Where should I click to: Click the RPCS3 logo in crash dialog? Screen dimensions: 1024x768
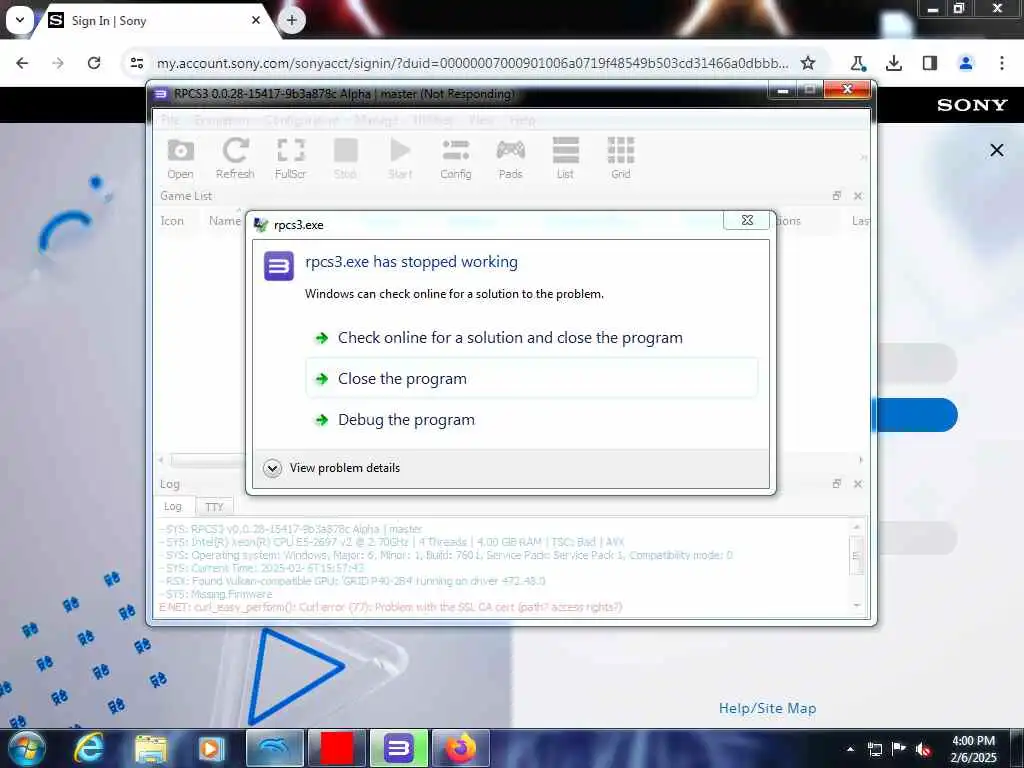[x=279, y=266]
